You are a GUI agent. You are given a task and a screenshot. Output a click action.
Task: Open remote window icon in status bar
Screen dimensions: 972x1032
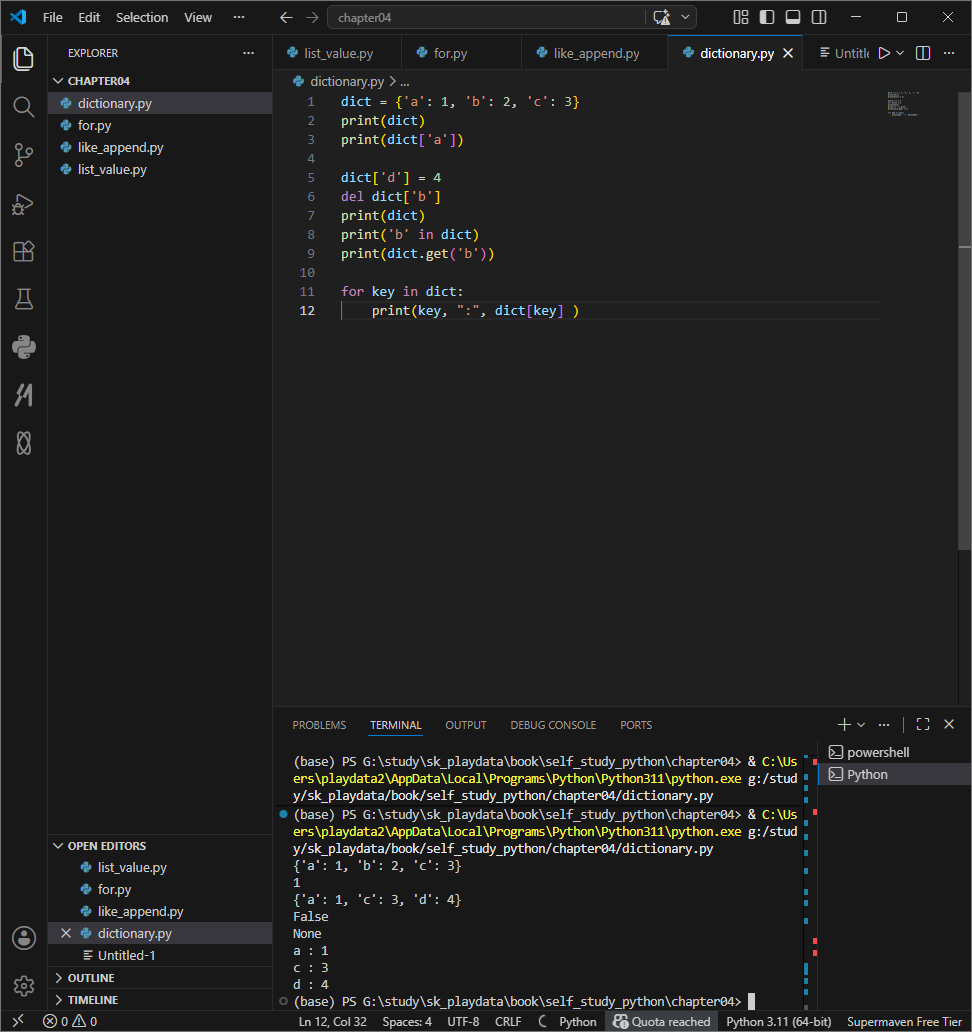[18, 1021]
